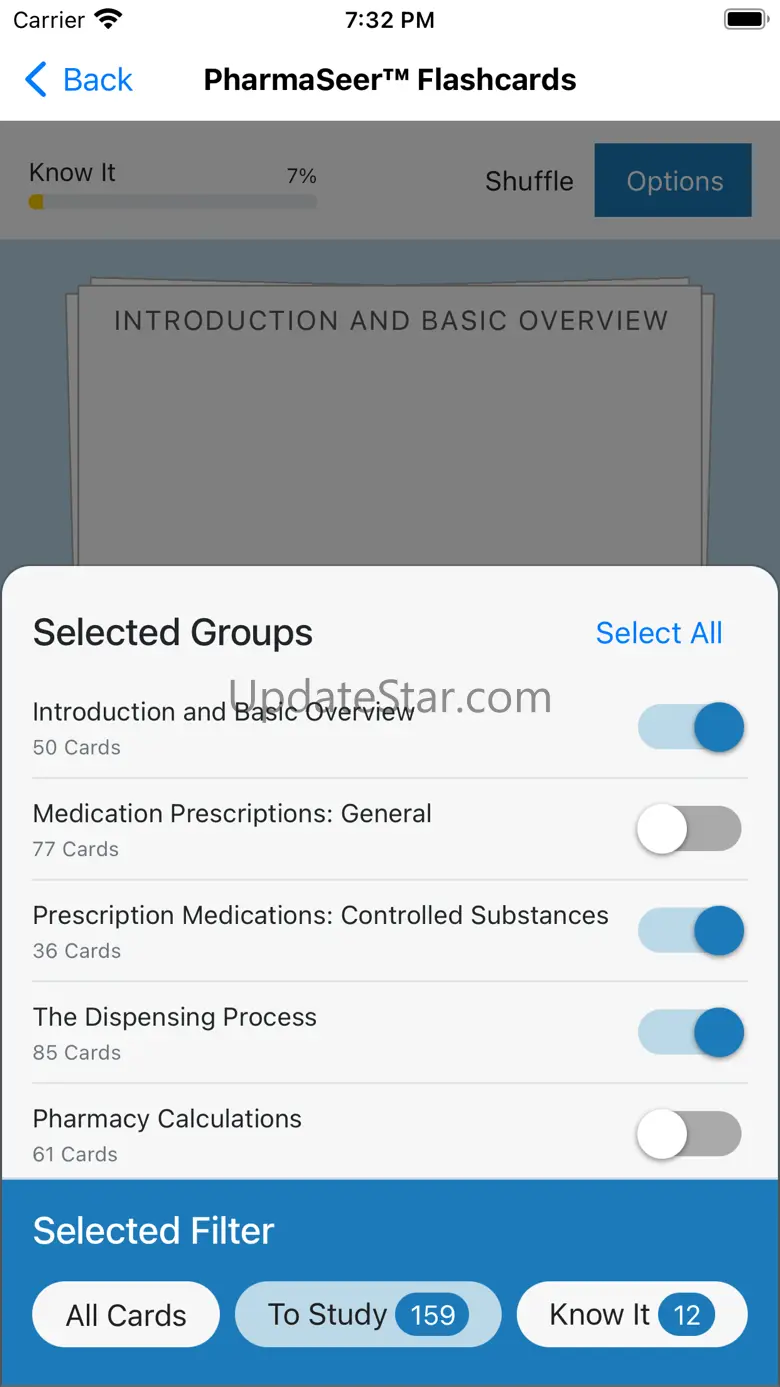Disable Introduction and Basic Overview group toggle
Screen dimensions: 780x1387
(x=690, y=727)
